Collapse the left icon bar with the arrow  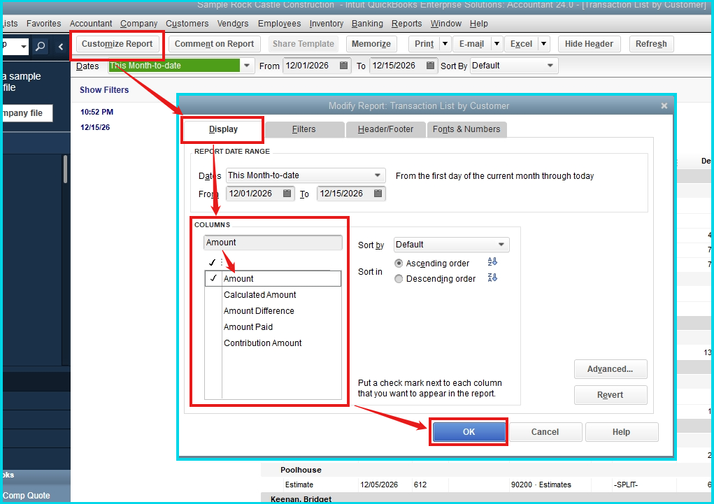[x=61, y=46]
